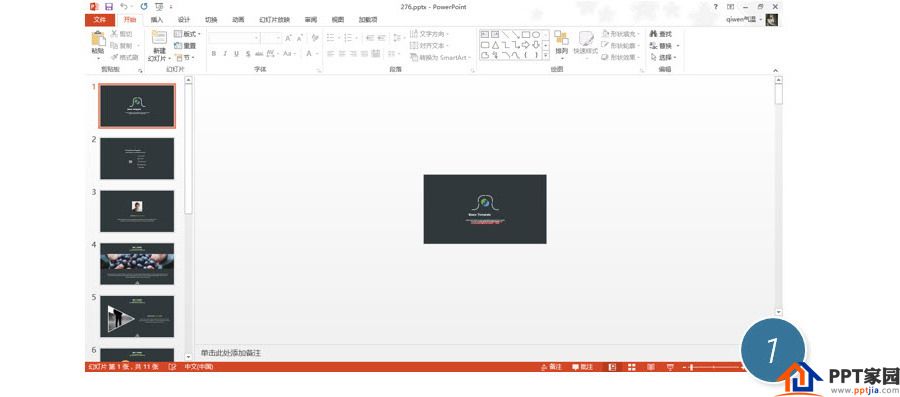Increase font size with larger A icon
Image resolution: width=900 pixels, height=397 pixels.
coord(288,38)
